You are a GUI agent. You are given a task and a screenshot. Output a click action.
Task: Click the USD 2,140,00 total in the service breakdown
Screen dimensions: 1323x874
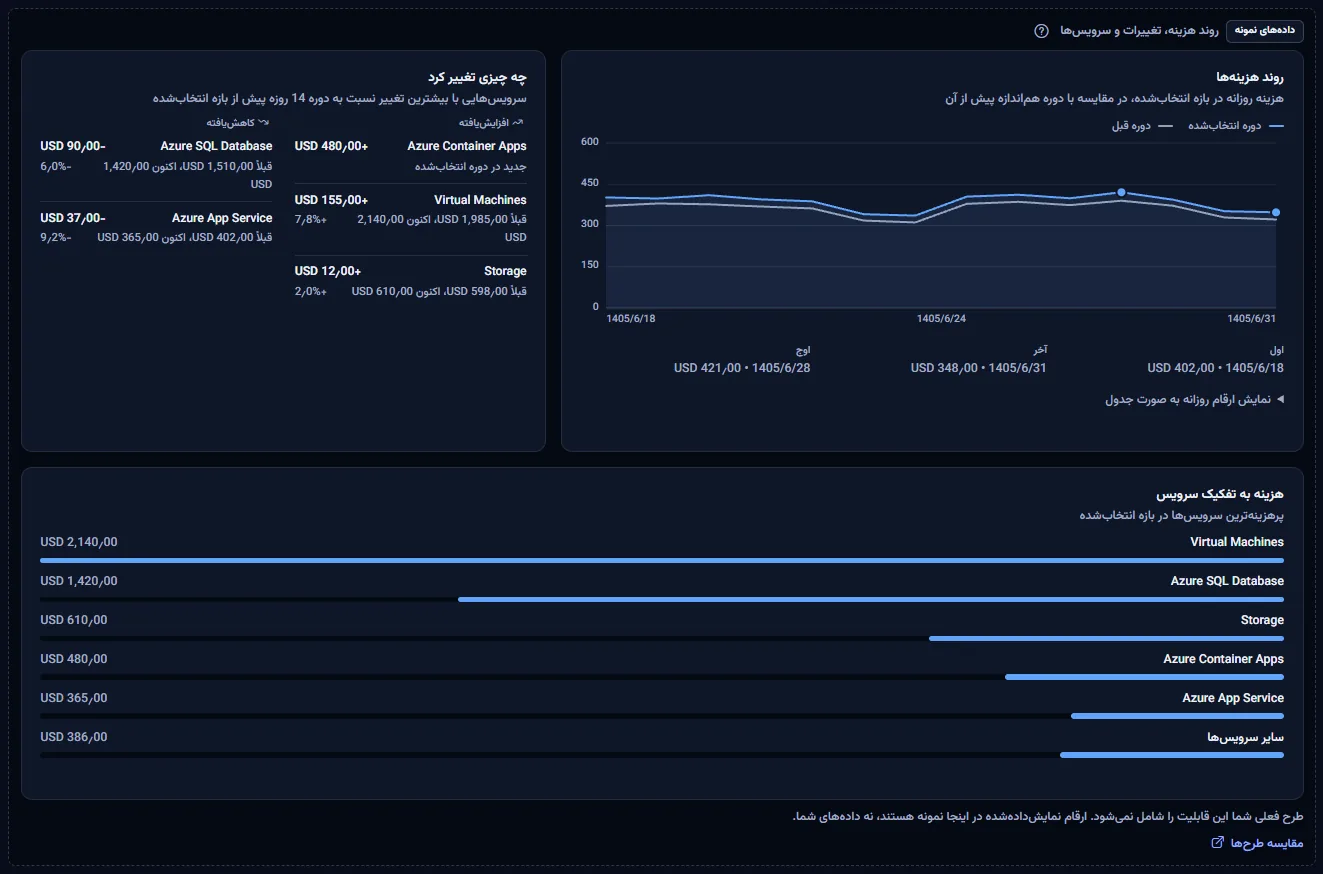click(x=79, y=542)
